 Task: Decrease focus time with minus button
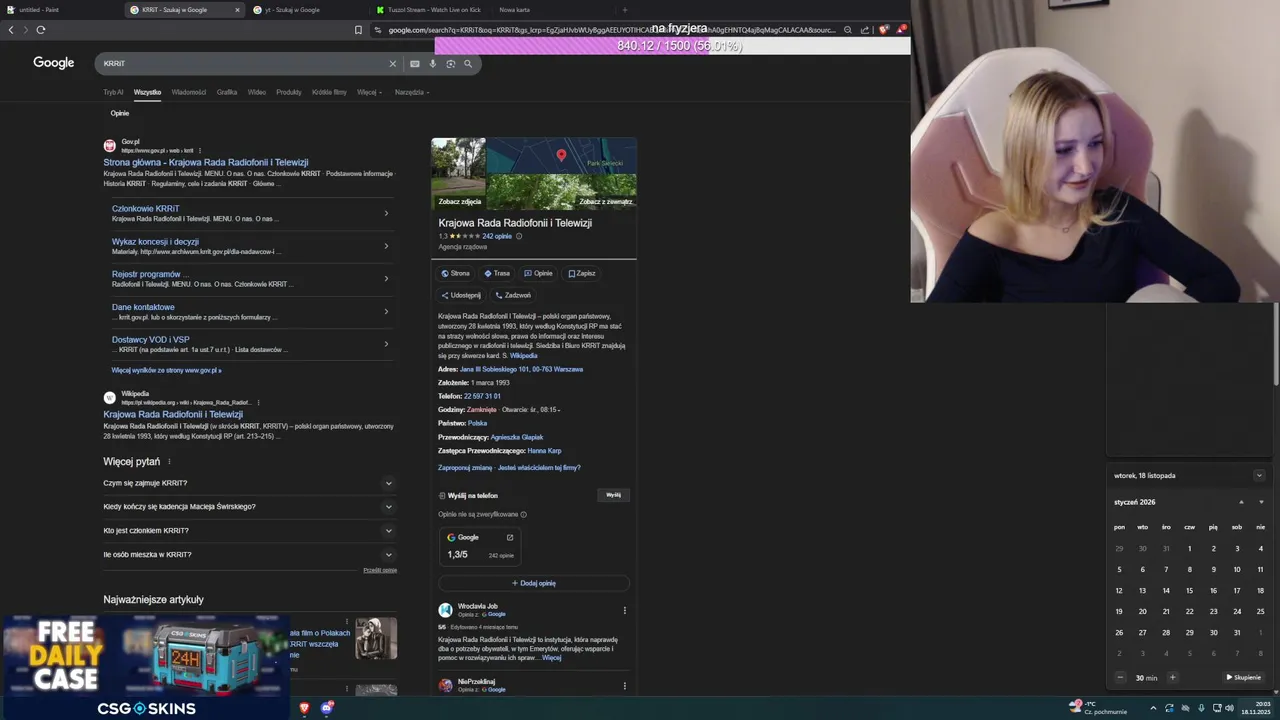1120,677
